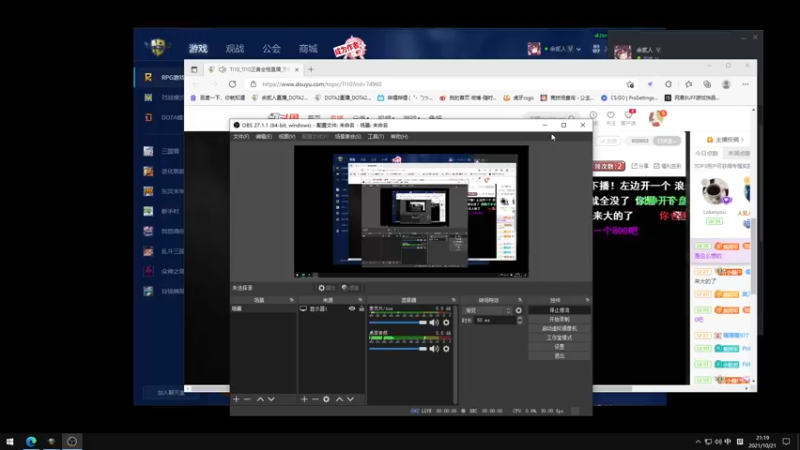Click Studio Mode button in OBS controls
Image resolution: width=800 pixels, height=450 pixels.
pyautogui.click(x=559, y=338)
